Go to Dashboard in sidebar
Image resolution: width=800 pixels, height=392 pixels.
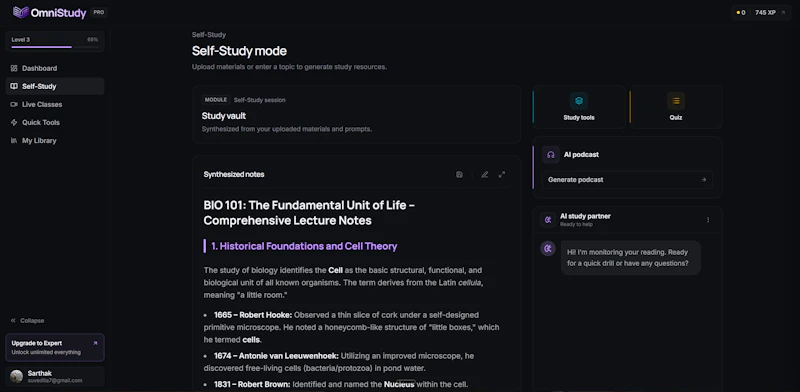[x=55, y=68]
